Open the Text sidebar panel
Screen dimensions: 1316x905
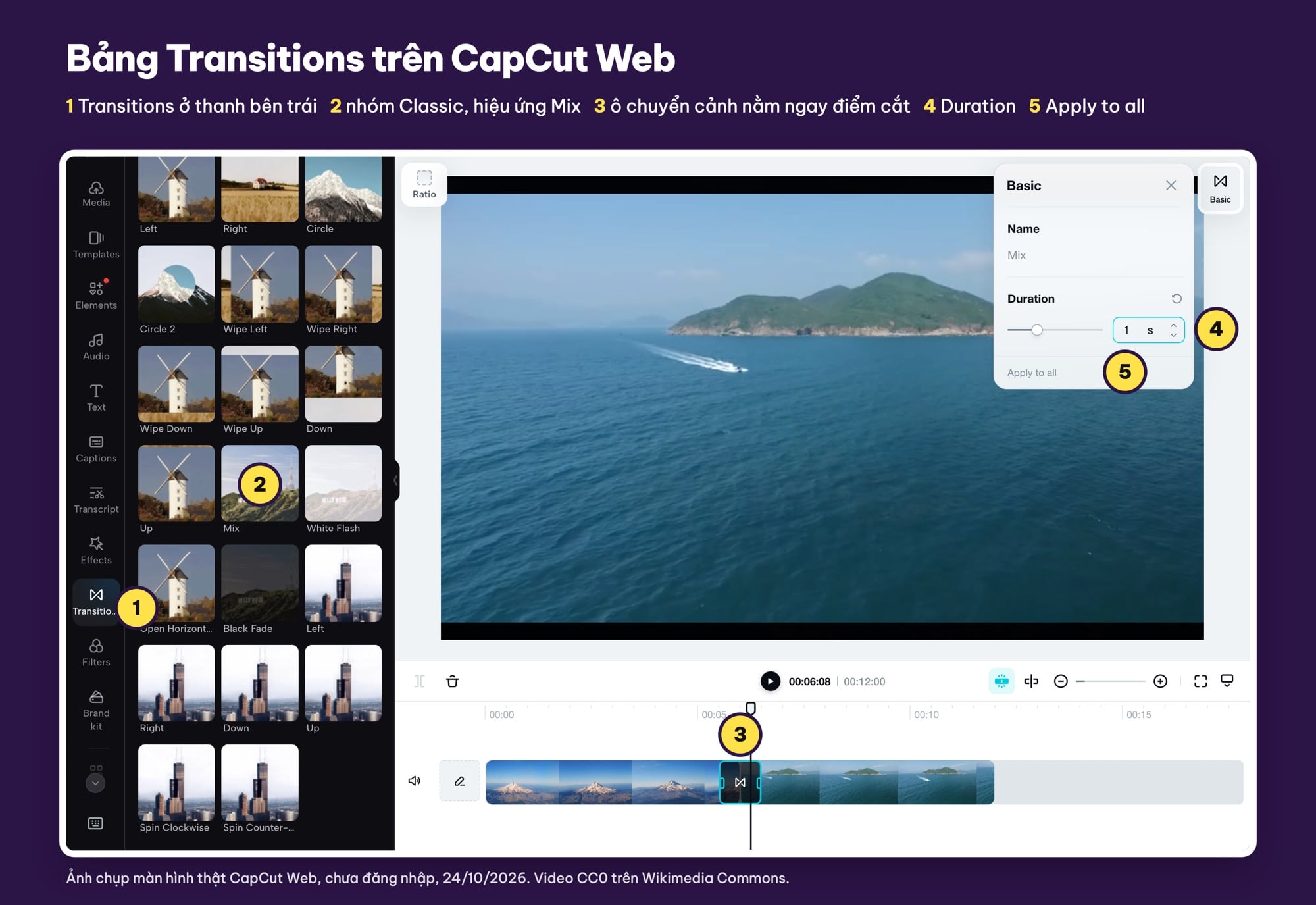pyautogui.click(x=96, y=398)
